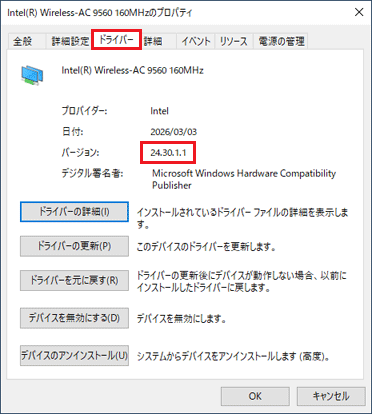Open the イベント tab
The image size is (372, 414).
click(196, 41)
